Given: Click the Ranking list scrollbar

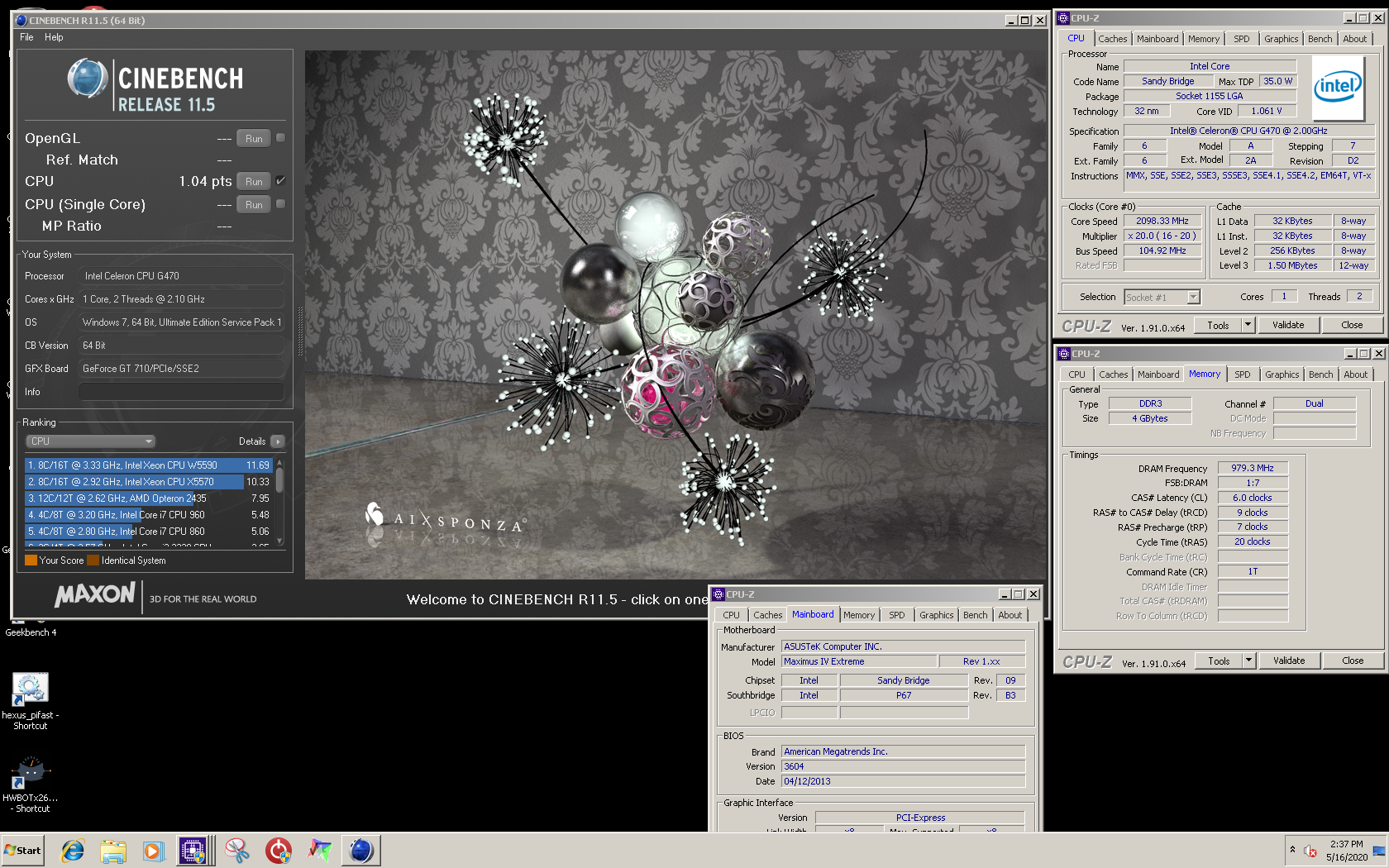Looking at the screenshot, I should pyautogui.click(x=279, y=501).
